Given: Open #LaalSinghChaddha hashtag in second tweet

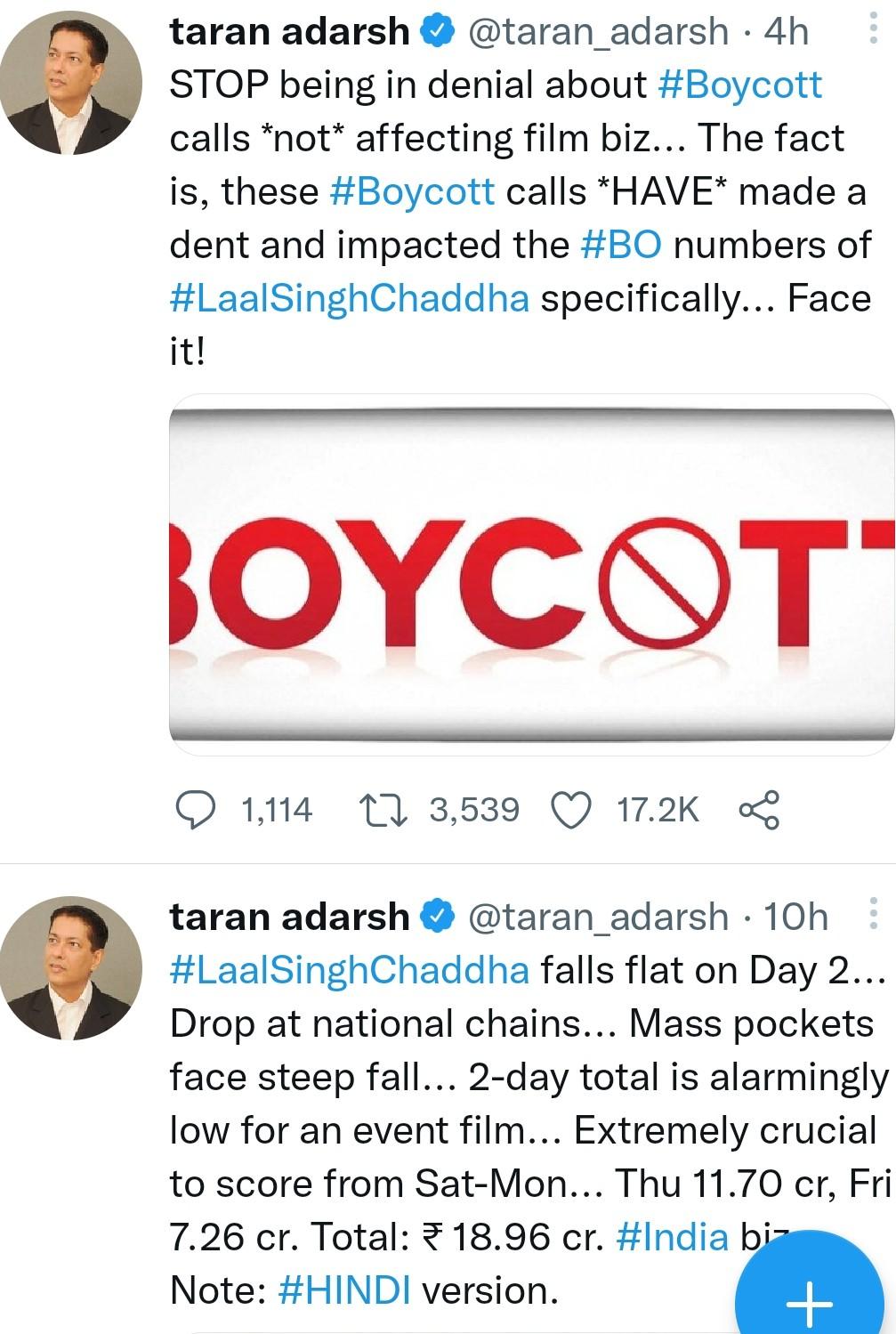Looking at the screenshot, I should click(x=349, y=970).
